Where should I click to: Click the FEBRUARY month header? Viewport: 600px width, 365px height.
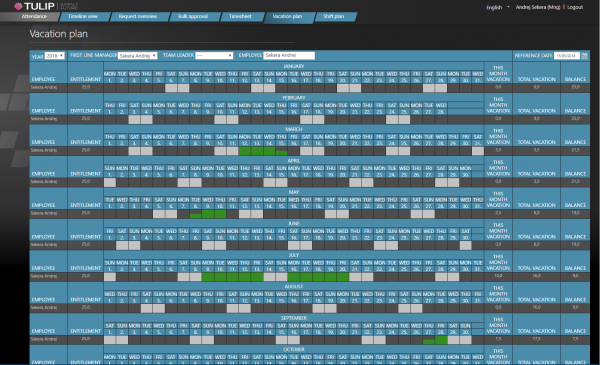293,98
